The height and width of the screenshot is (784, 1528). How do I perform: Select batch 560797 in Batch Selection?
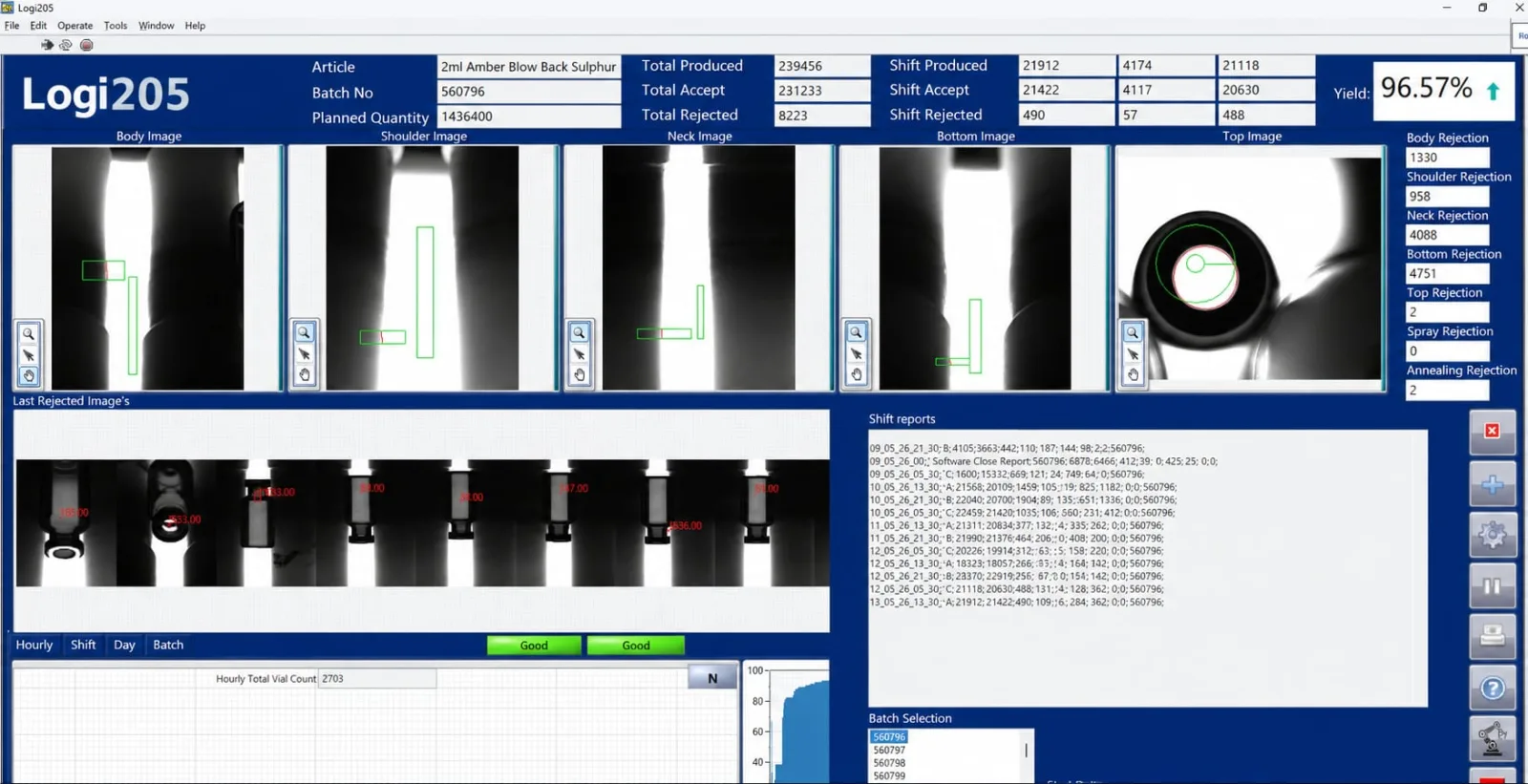(889, 751)
